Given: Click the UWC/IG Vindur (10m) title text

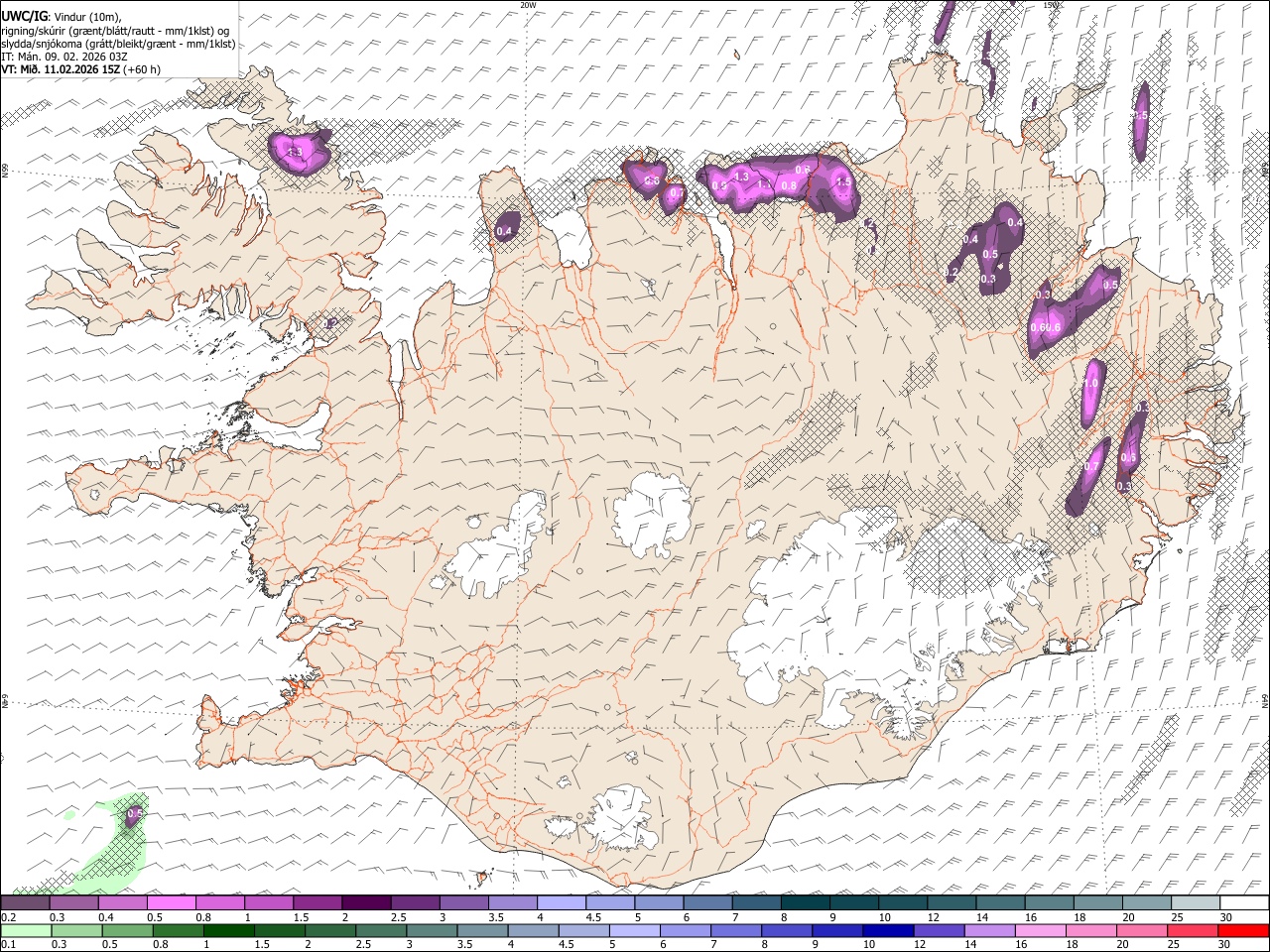Looking at the screenshot, I should click(x=61, y=16).
